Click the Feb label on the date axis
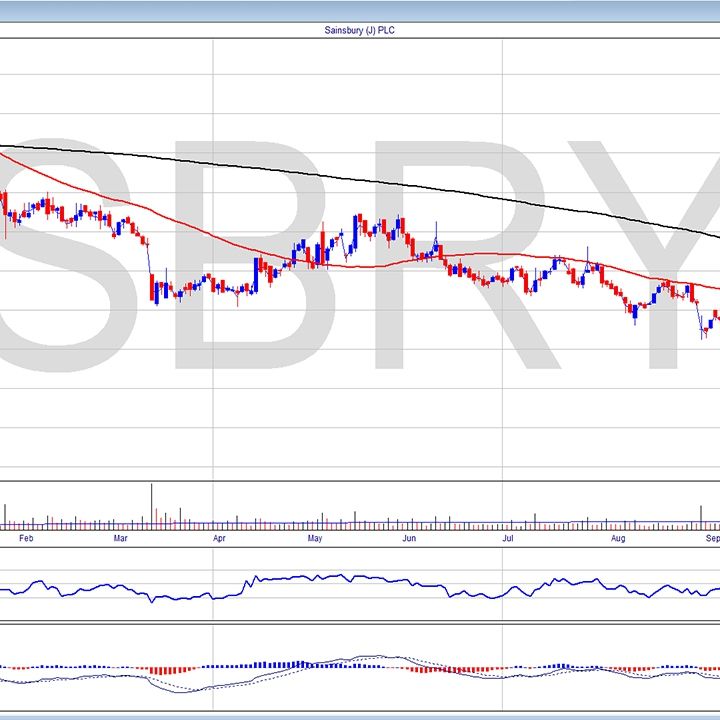 point(26,538)
